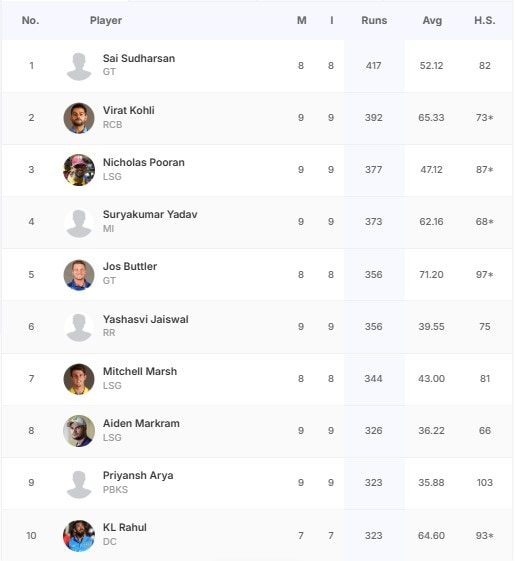The width and height of the screenshot is (515, 561).
Task: Sort by the Avg column header
Action: (x=432, y=20)
